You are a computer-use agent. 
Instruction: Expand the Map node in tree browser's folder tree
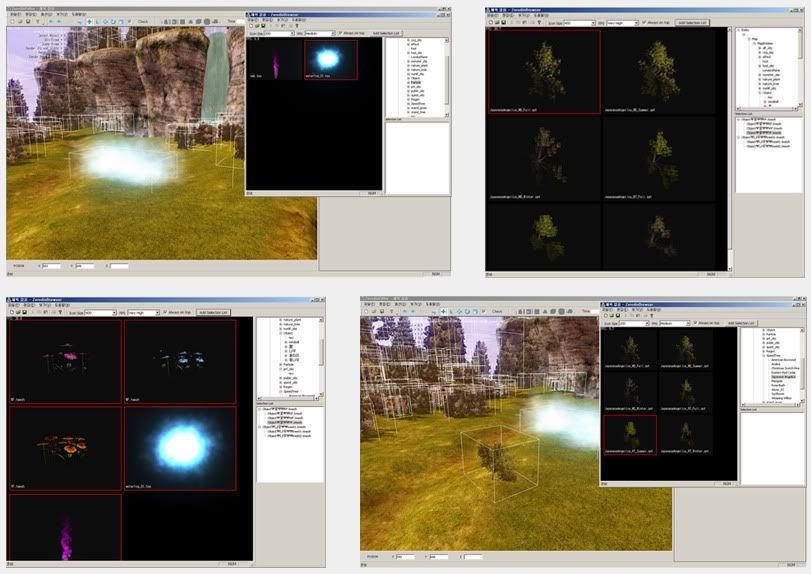748,39
